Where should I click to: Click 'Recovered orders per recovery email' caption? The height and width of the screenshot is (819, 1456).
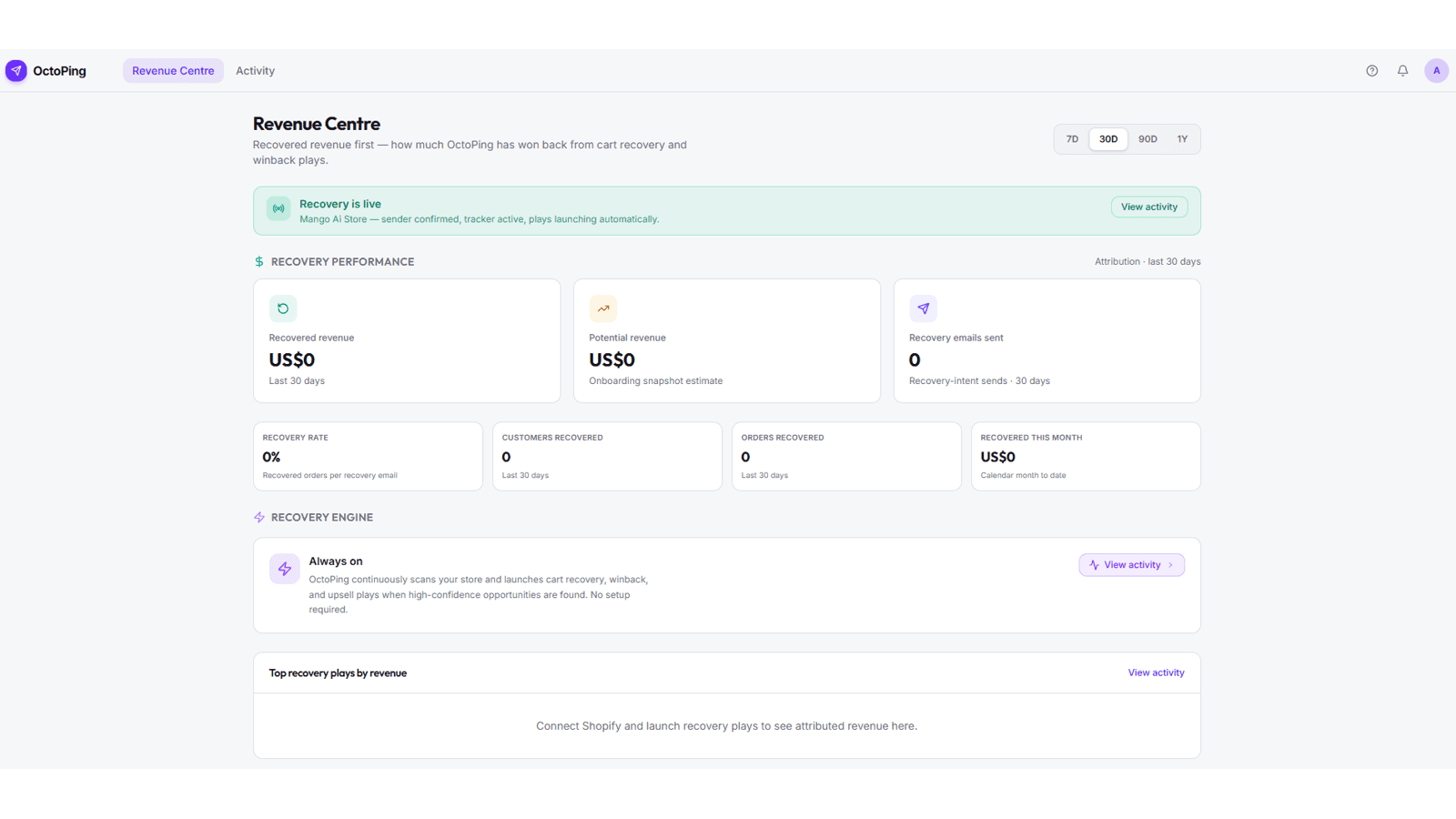(330, 476)
